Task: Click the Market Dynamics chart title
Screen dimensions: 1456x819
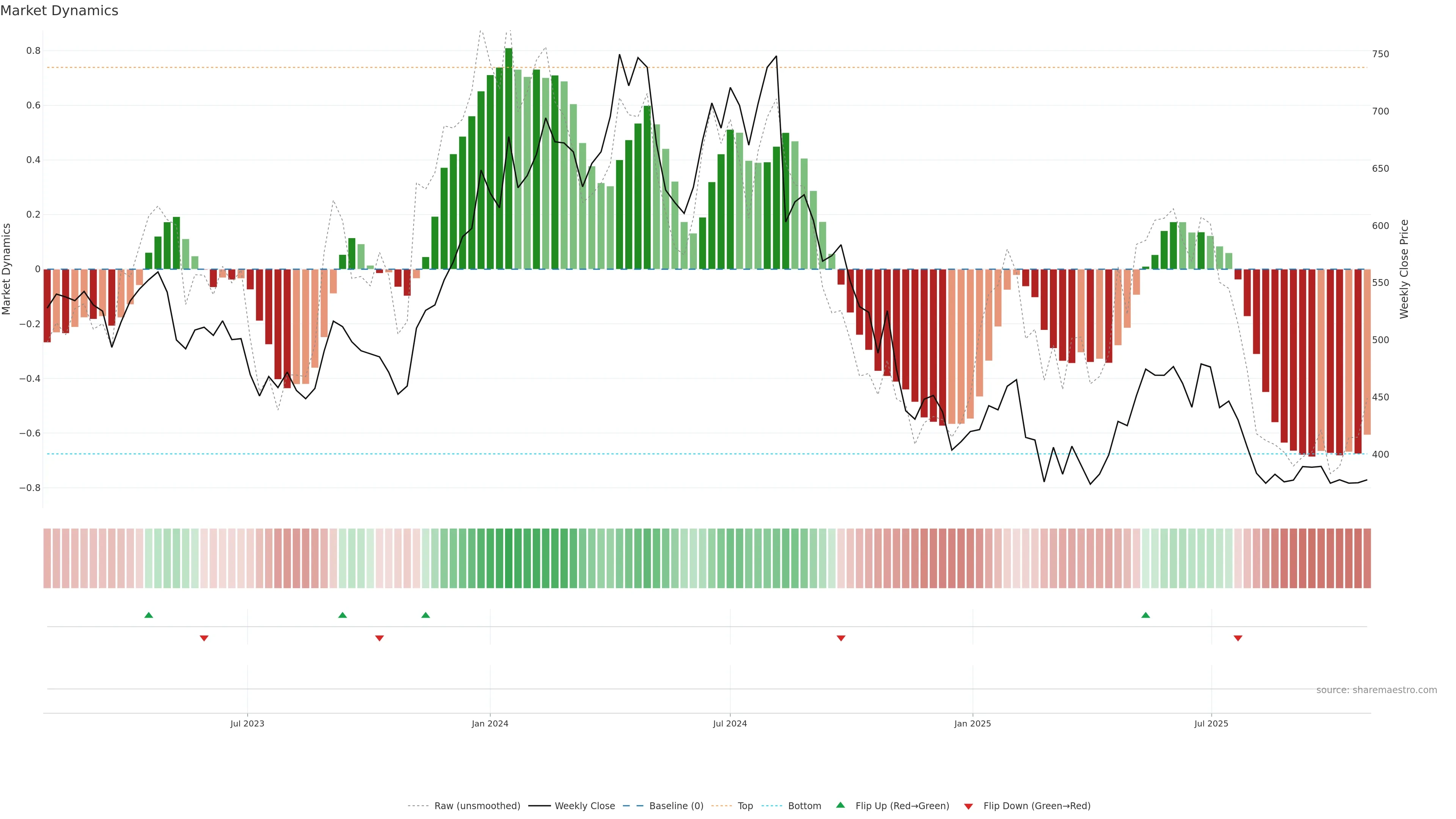Action: pyautogui.click(x=60, y=11)
